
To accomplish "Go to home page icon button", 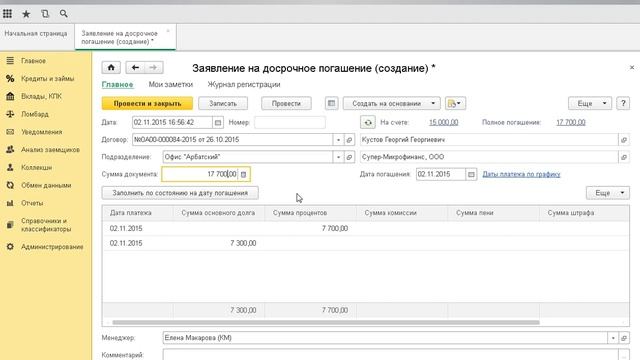I will [x=111, y=67].
